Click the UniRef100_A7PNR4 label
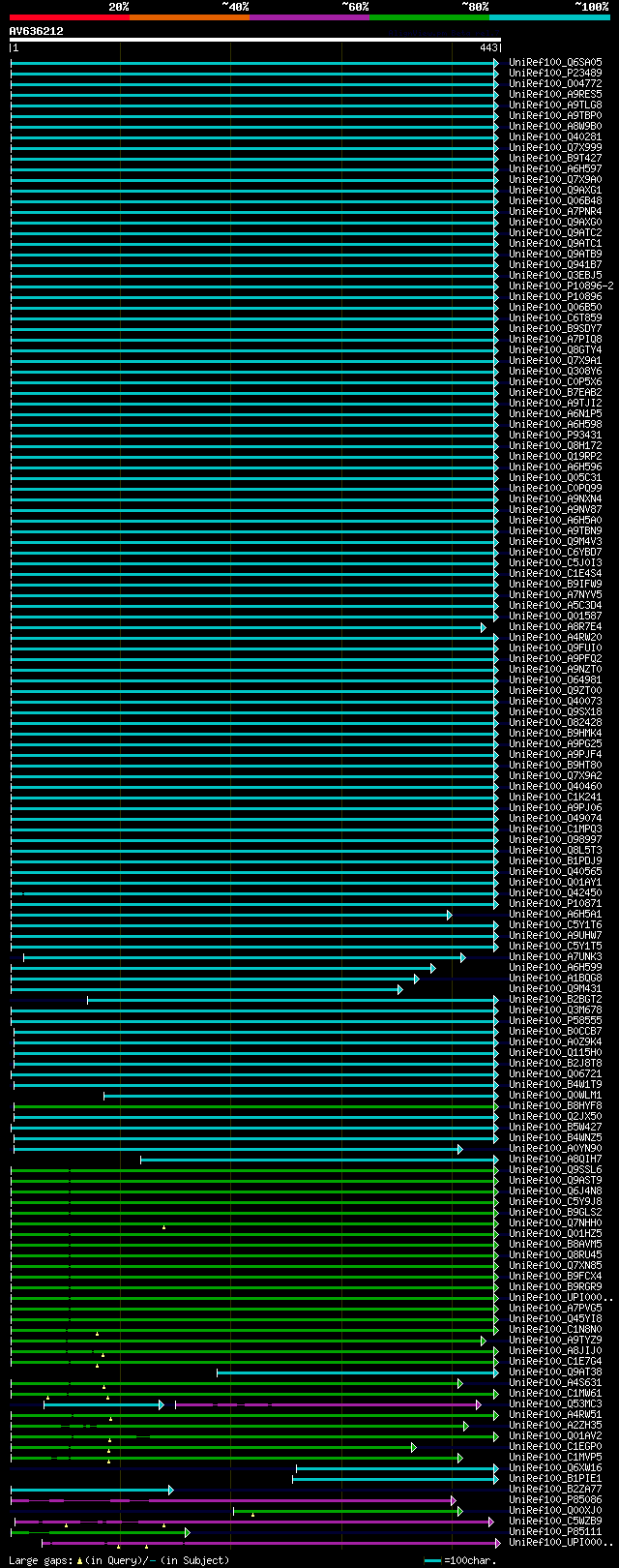The height and width of the screenshot is (1568, 619). (x=555, y=212)
